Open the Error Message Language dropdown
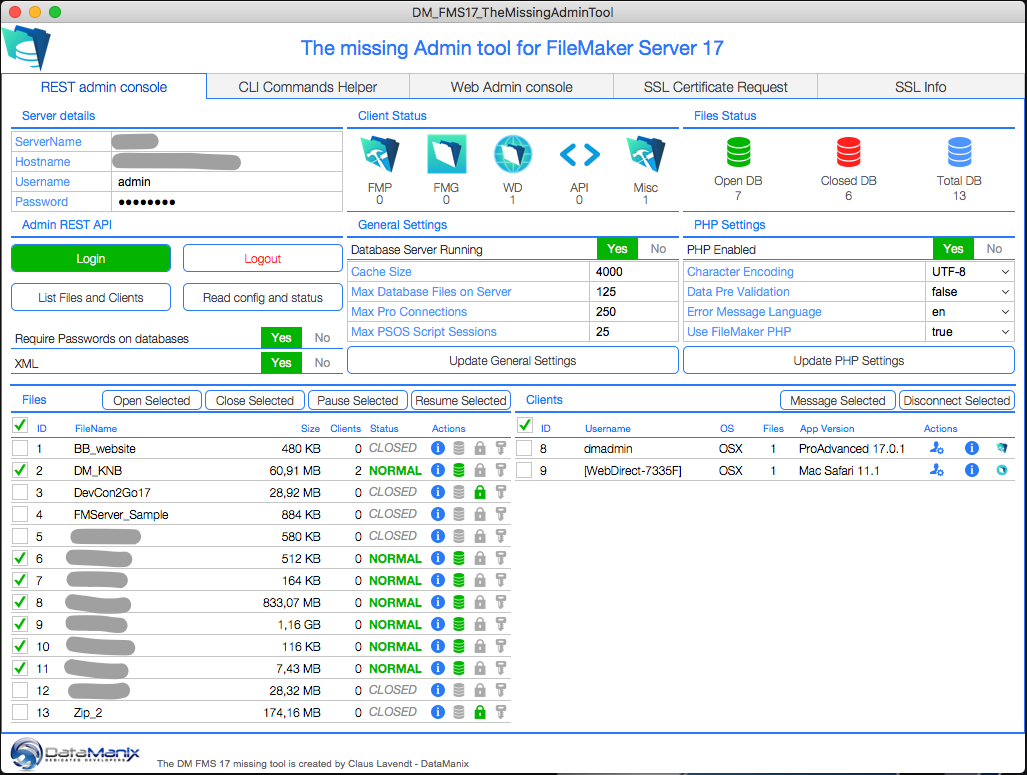 point(970,312)
